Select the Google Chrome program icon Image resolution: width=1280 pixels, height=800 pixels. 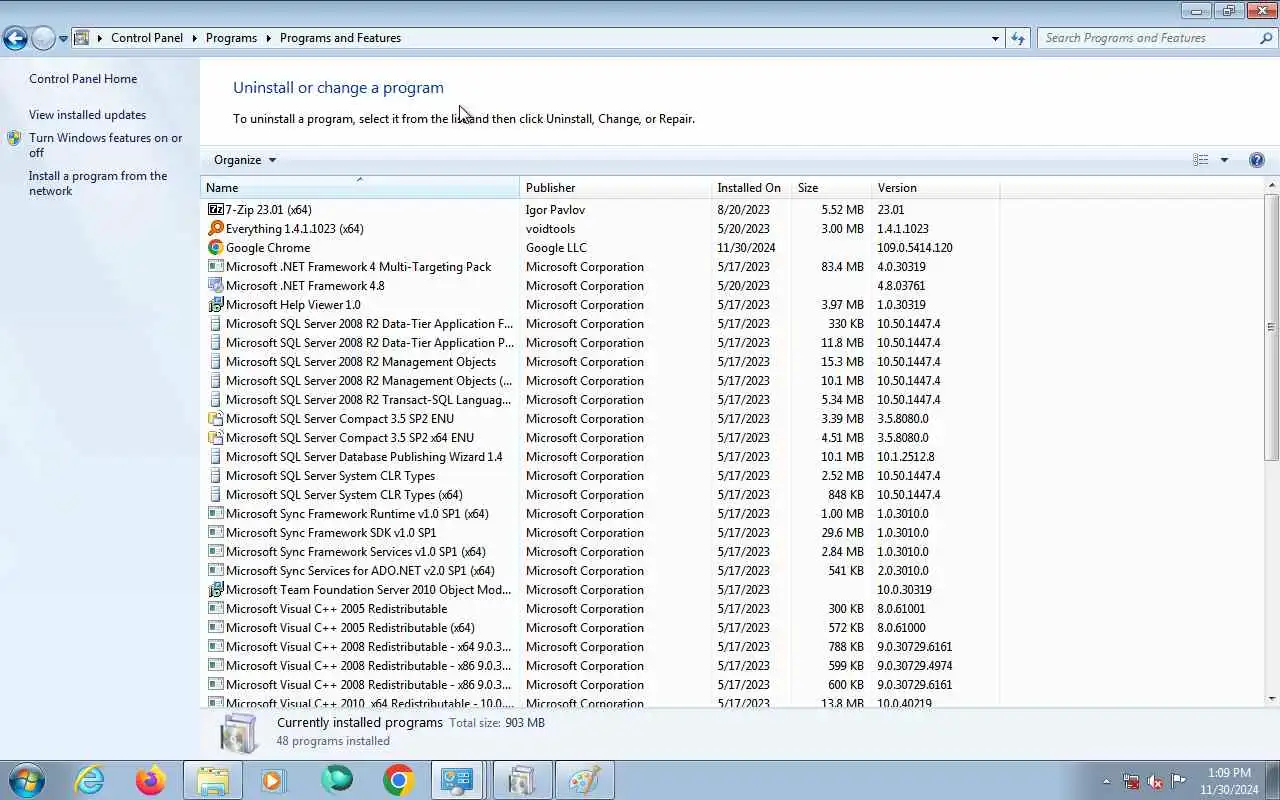point(215,248)
